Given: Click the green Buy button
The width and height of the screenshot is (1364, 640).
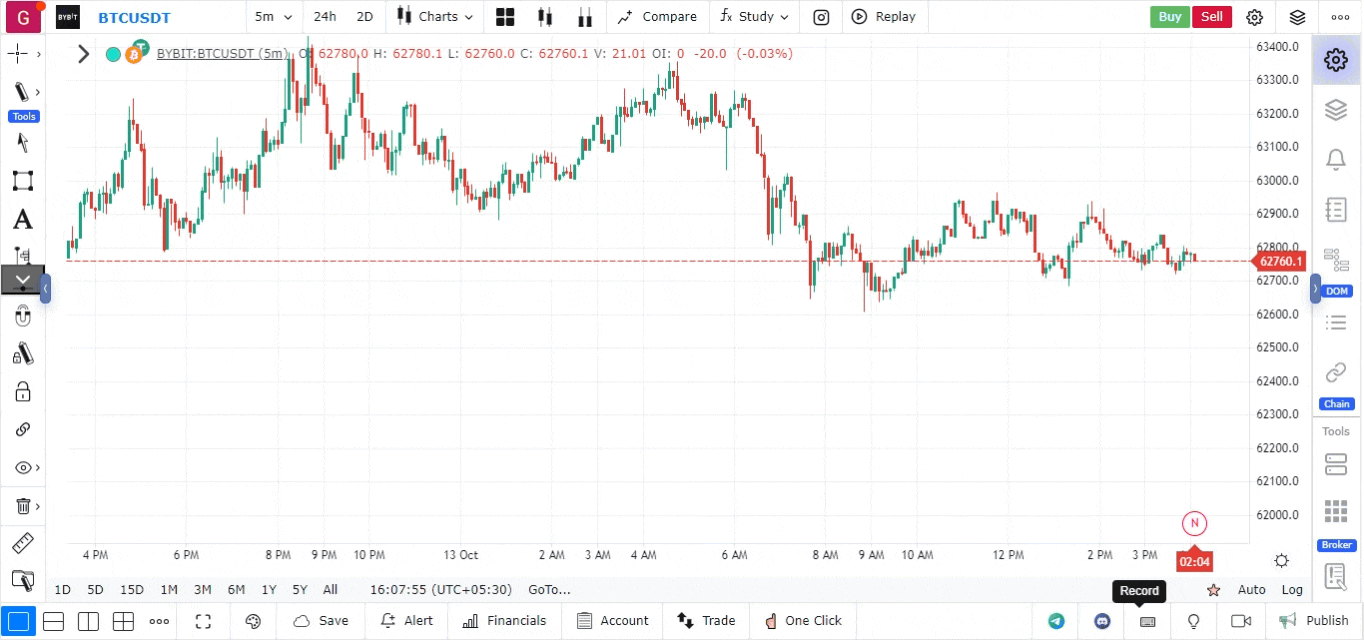Looking at the screenshot, I should (x=1169, y=17).
